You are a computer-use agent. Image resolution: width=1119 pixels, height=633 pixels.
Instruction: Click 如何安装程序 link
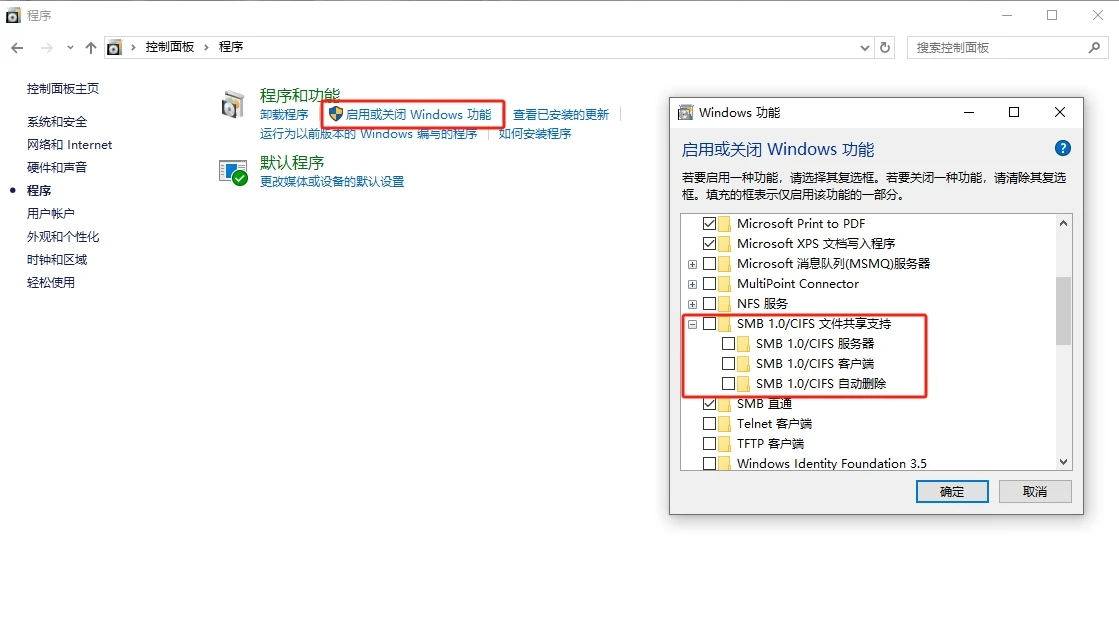tap(535, 134)
